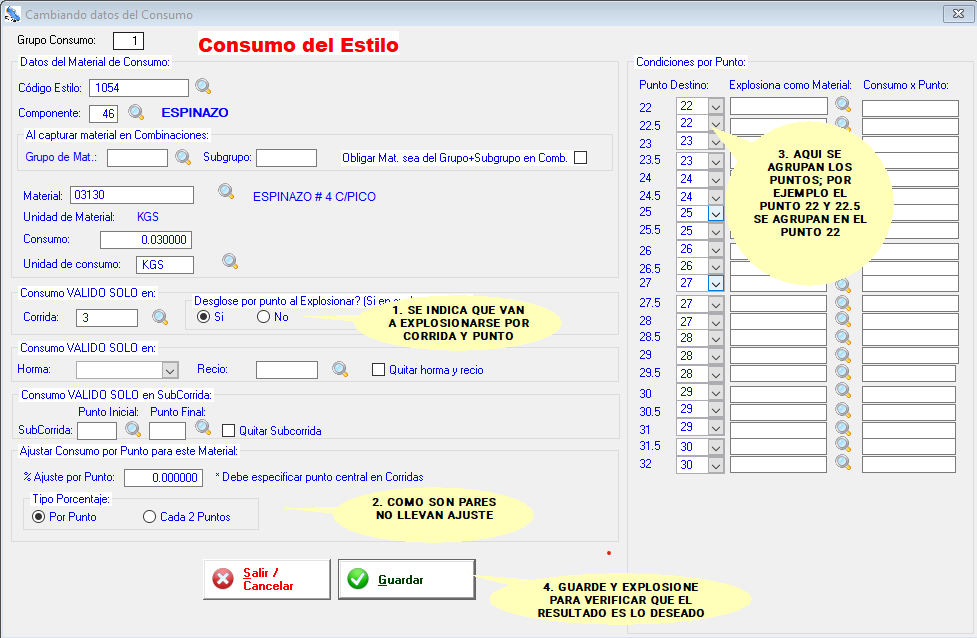This screenshot has height=638, width=977.
Task: Open material search for punto 27.5 row
Action: click(843, 303)
